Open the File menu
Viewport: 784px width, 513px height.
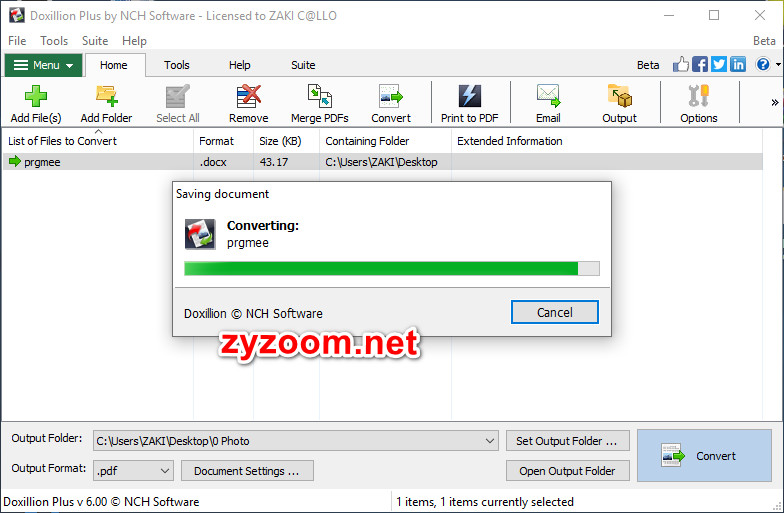tap(17, 40)
